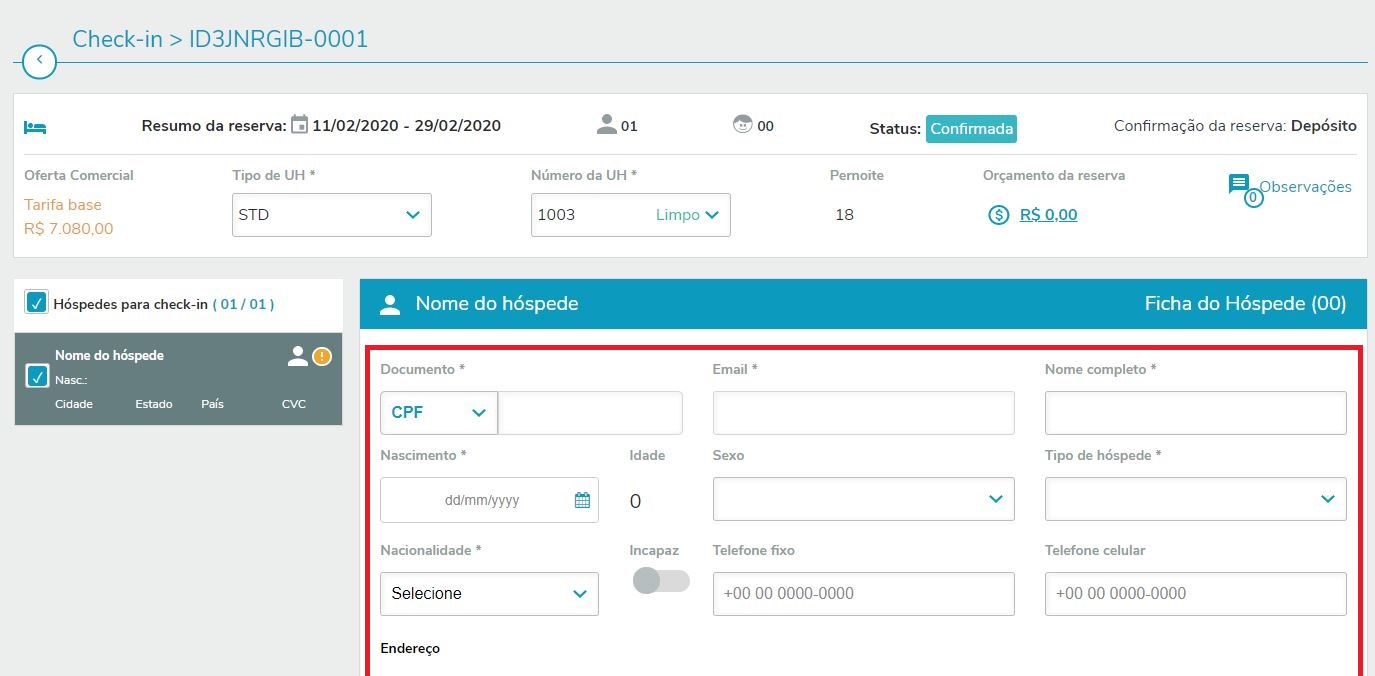The height and width of the screenshot is (676, 1375).
Task: Click Ficha do Hóspede (00) header text
Action: [x=1245, y=303]
